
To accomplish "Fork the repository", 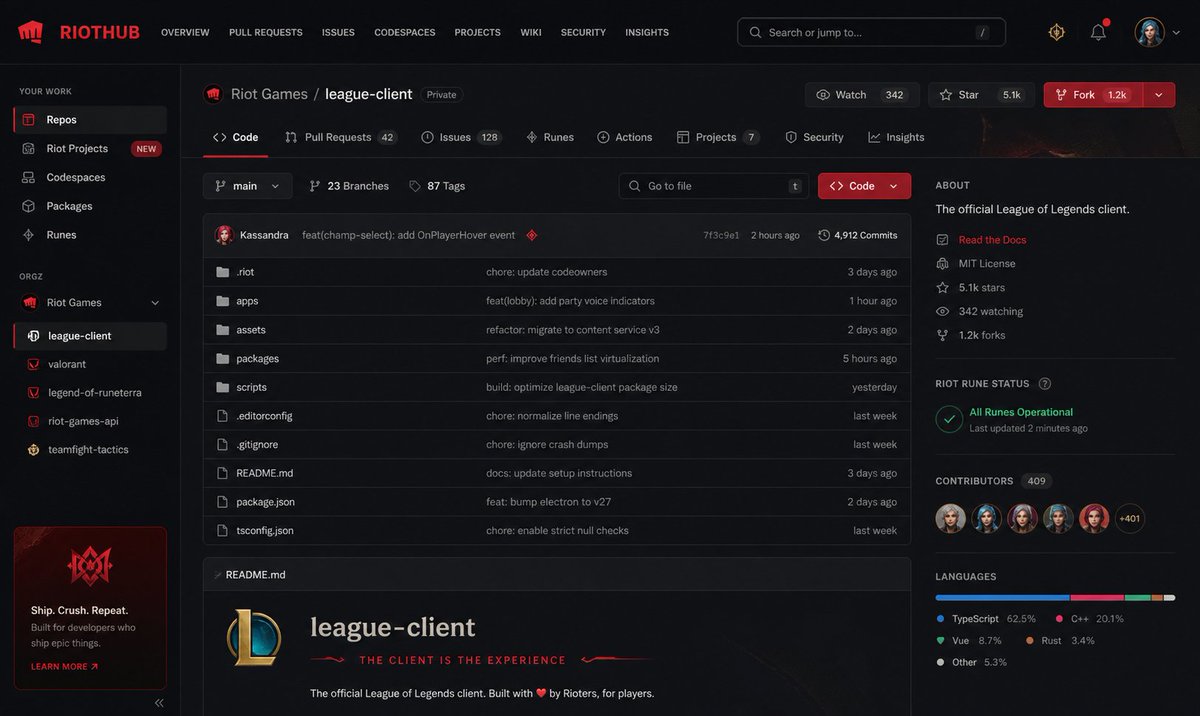I will [x=1093, y=95].
